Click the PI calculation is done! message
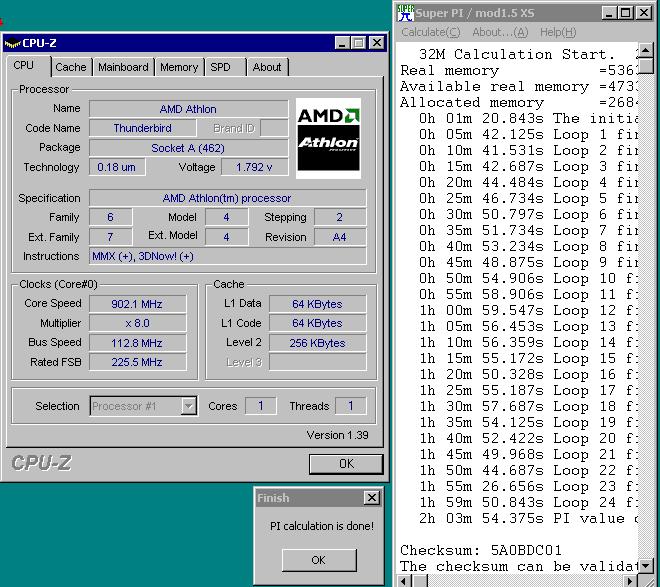660x587 pixels. 322,526
